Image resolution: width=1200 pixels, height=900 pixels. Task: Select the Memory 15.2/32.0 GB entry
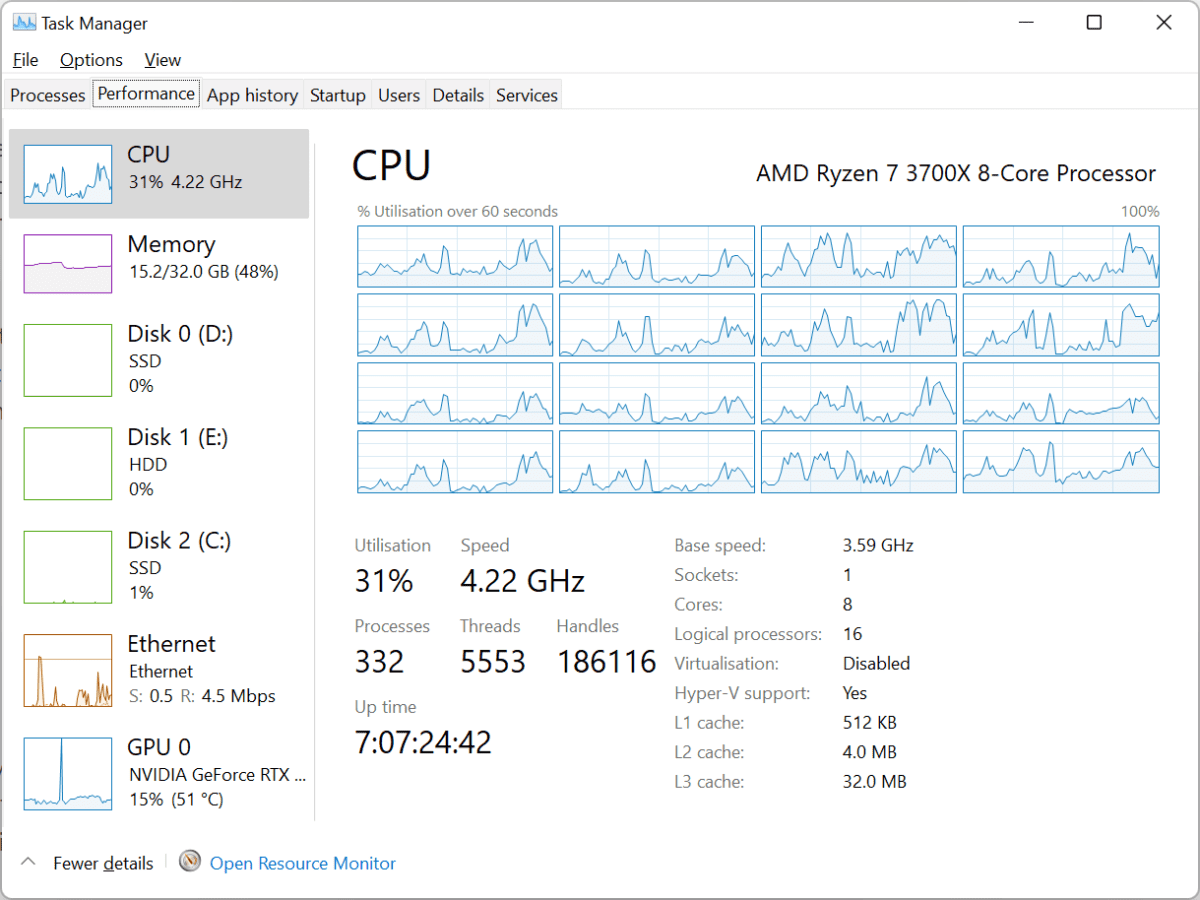pos(159,264)
